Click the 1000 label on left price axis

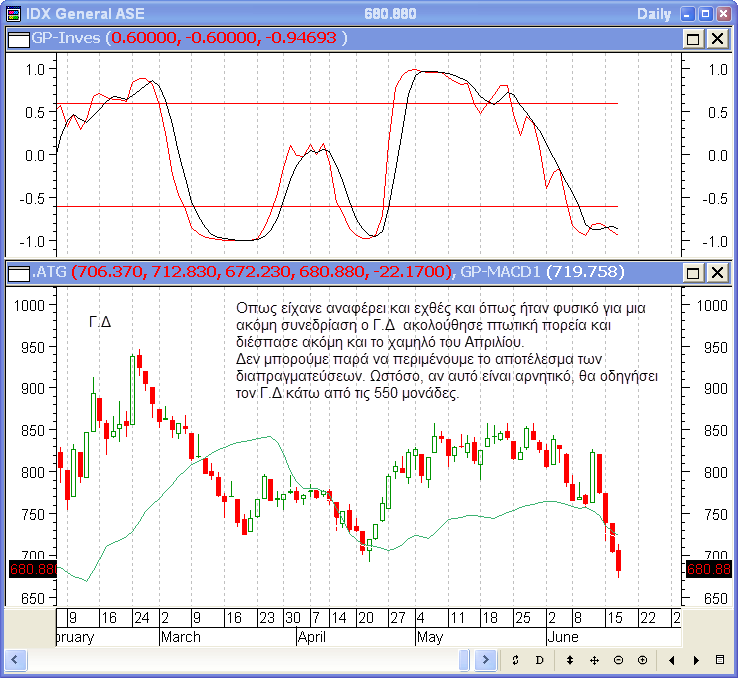pyautogui.click(x=29, y=306)
